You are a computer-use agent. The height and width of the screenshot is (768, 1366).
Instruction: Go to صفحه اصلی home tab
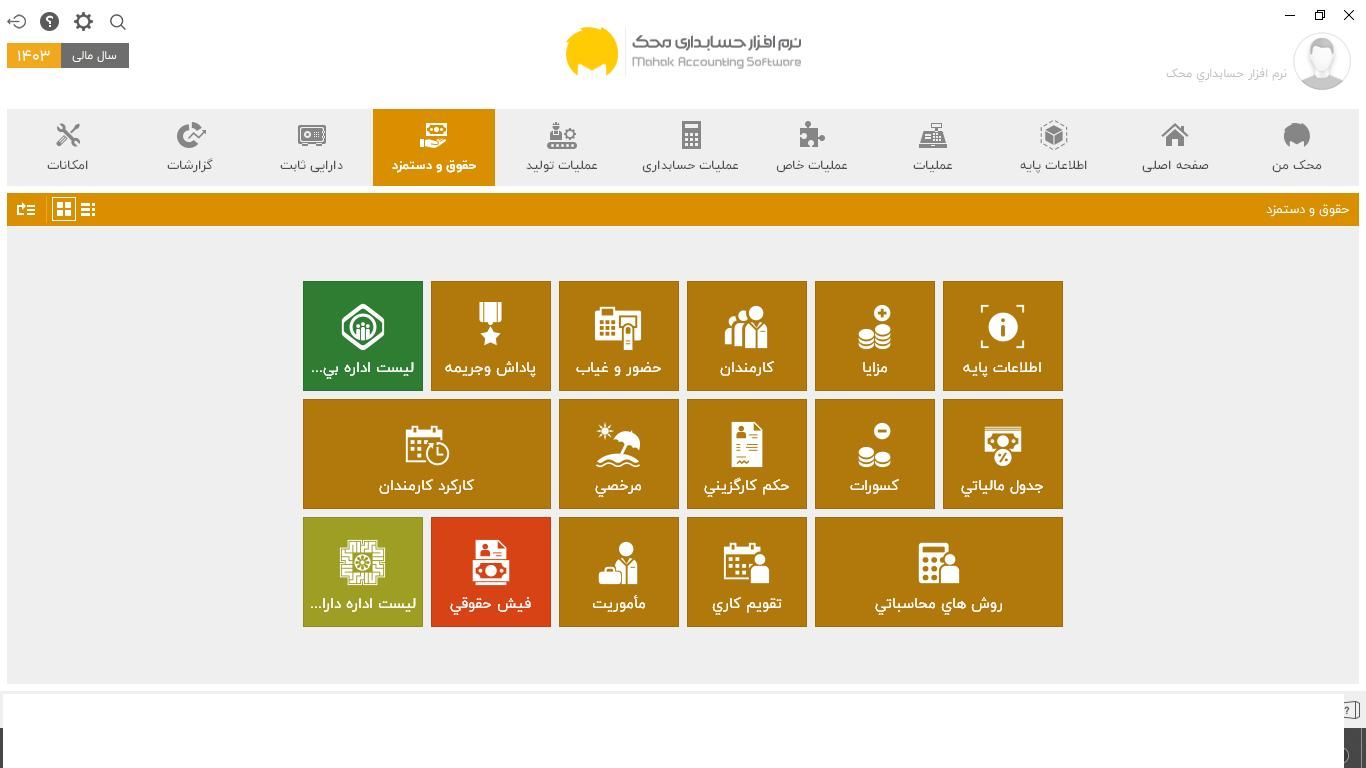tap(1175, 147)
